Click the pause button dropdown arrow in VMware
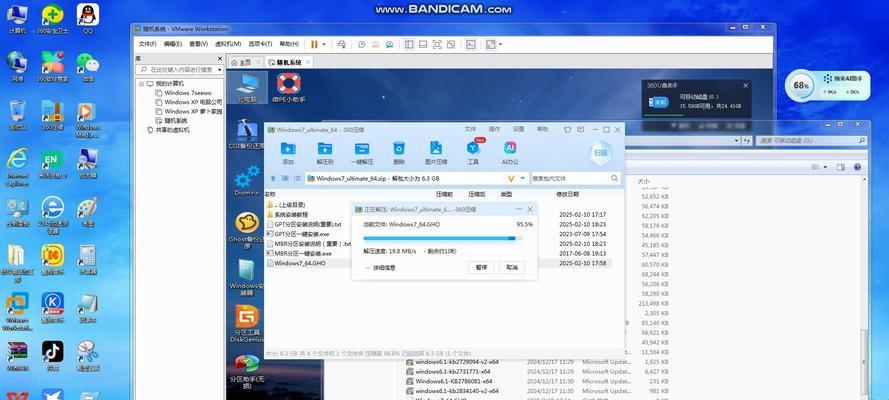The image size is (889, 400). [x=324, y=44]
